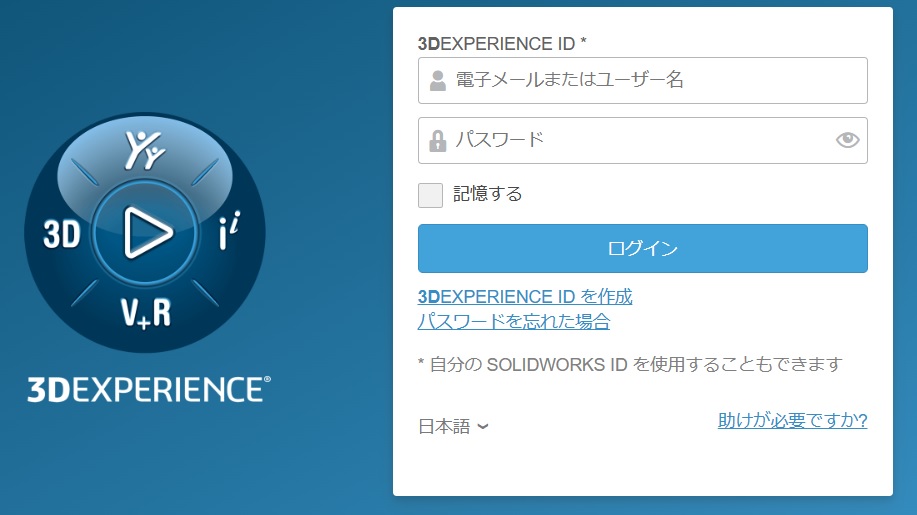Open the 助けが必要ですか? help link

click(x=792, y=421)
